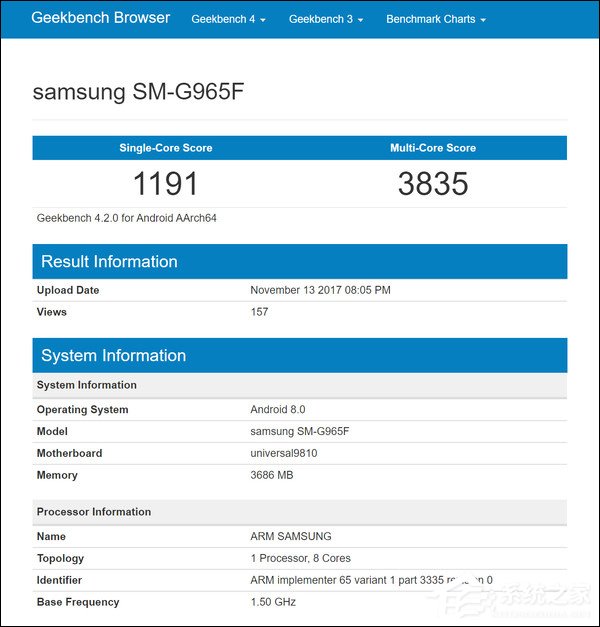Click the blue System Information section header
The image size is (600, 627).
click(113, 356)
